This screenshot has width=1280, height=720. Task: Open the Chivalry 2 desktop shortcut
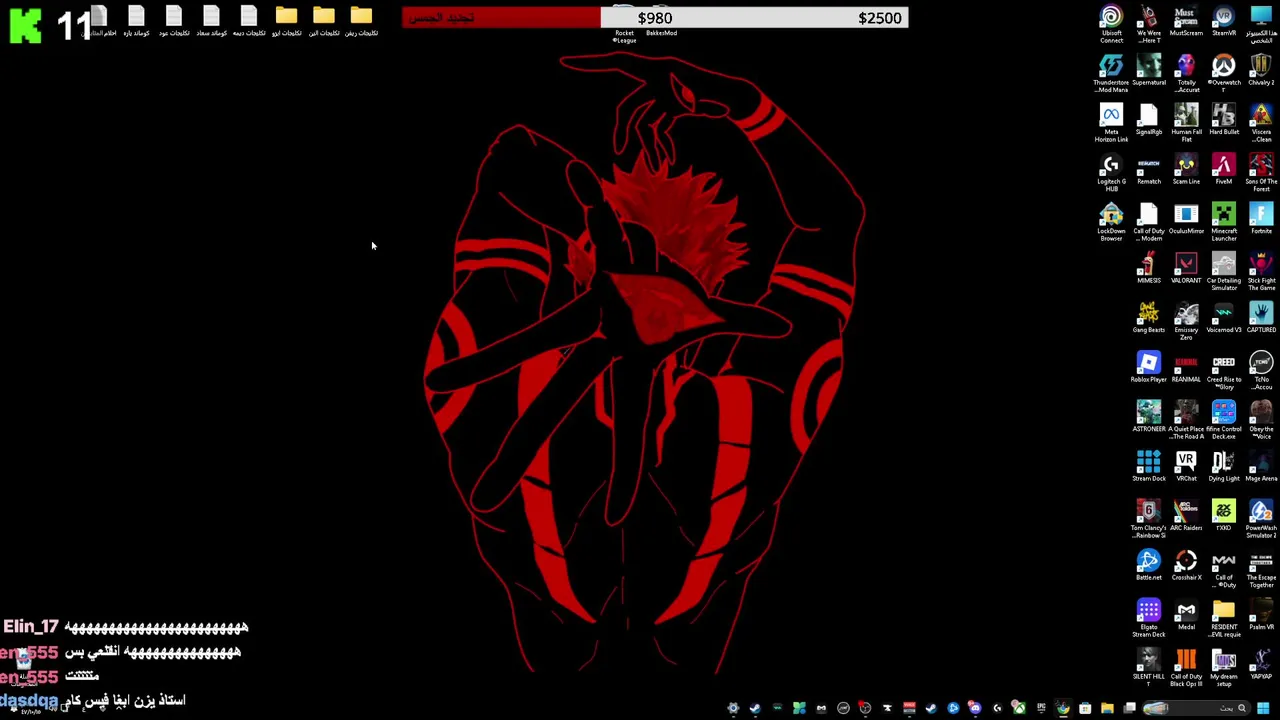point(1261,71)
